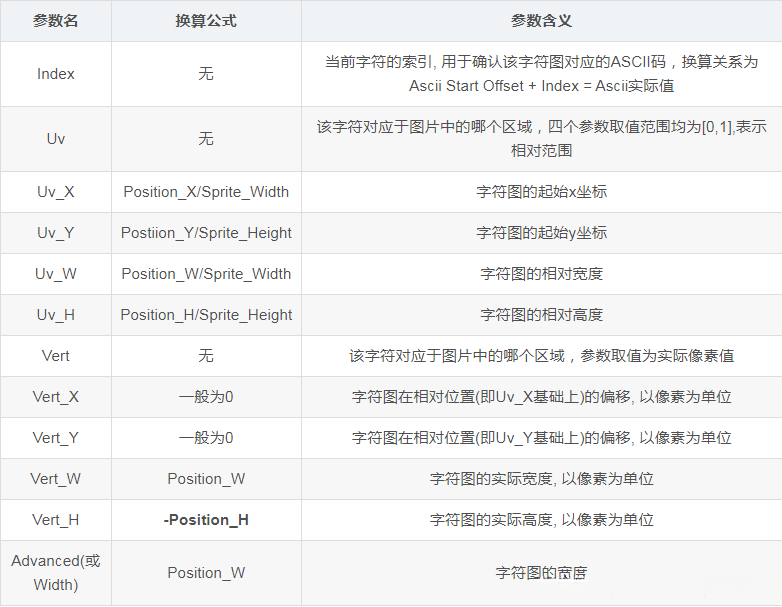Click formula Postiion_Y/Sprite_Height
Image resolution: width=782 pixels, height=607 pixels.
point(206,233)
